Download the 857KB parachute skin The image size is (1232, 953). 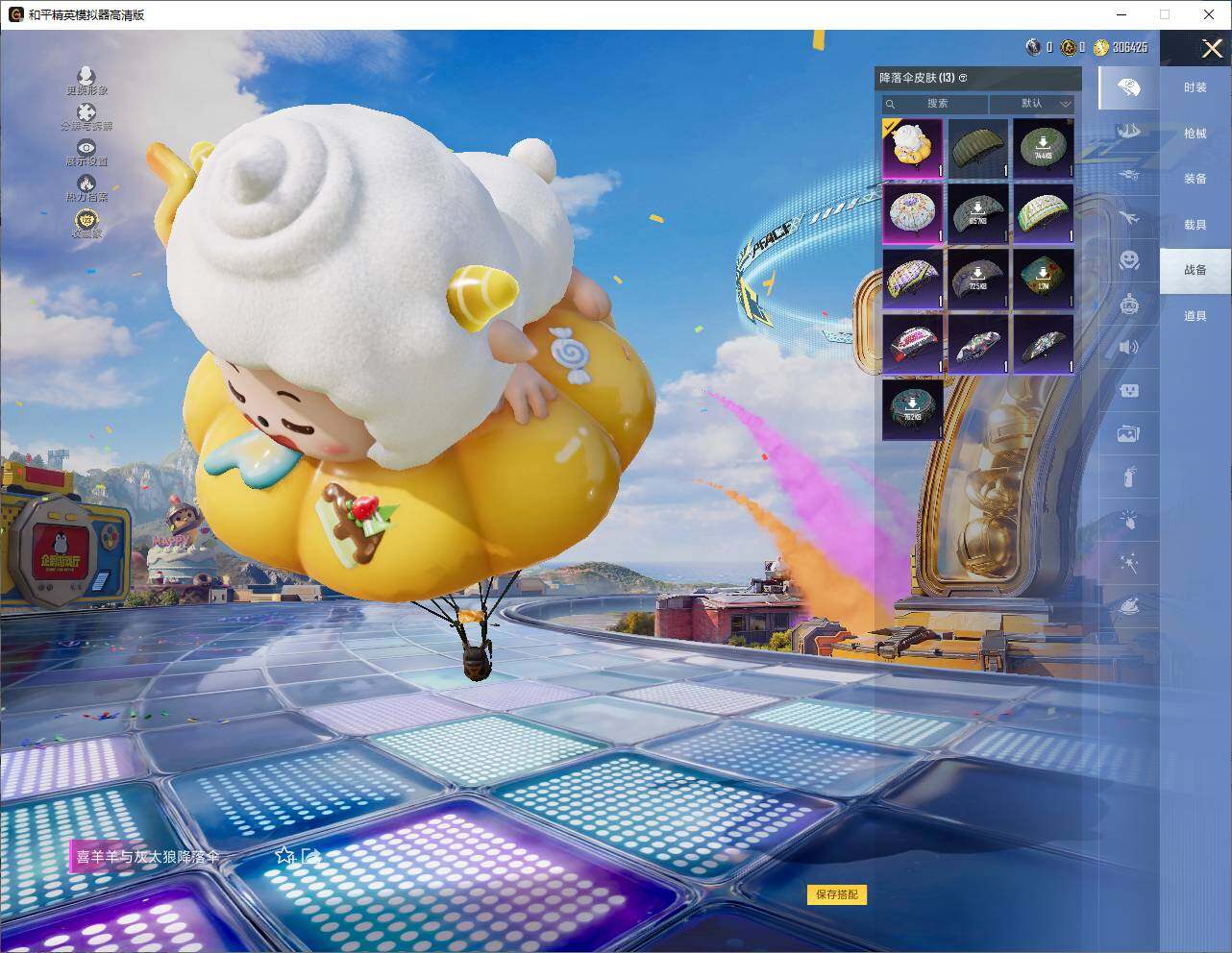(978, 213)
